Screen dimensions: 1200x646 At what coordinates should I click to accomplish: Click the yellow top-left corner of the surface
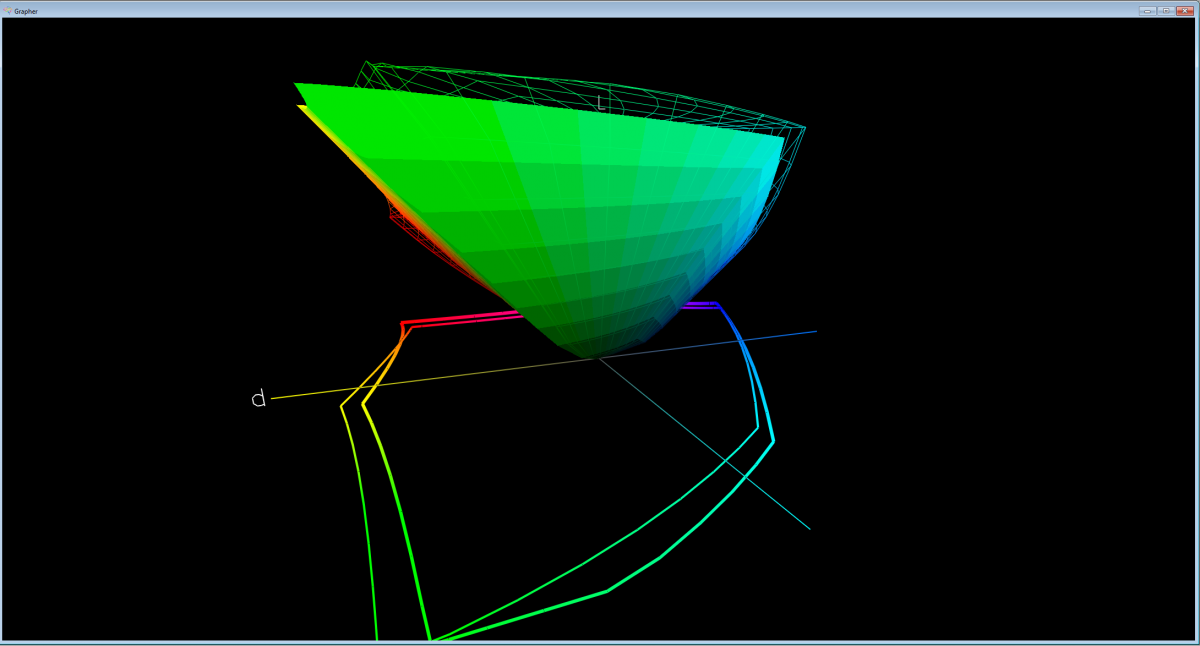click(x=300, y=107)
